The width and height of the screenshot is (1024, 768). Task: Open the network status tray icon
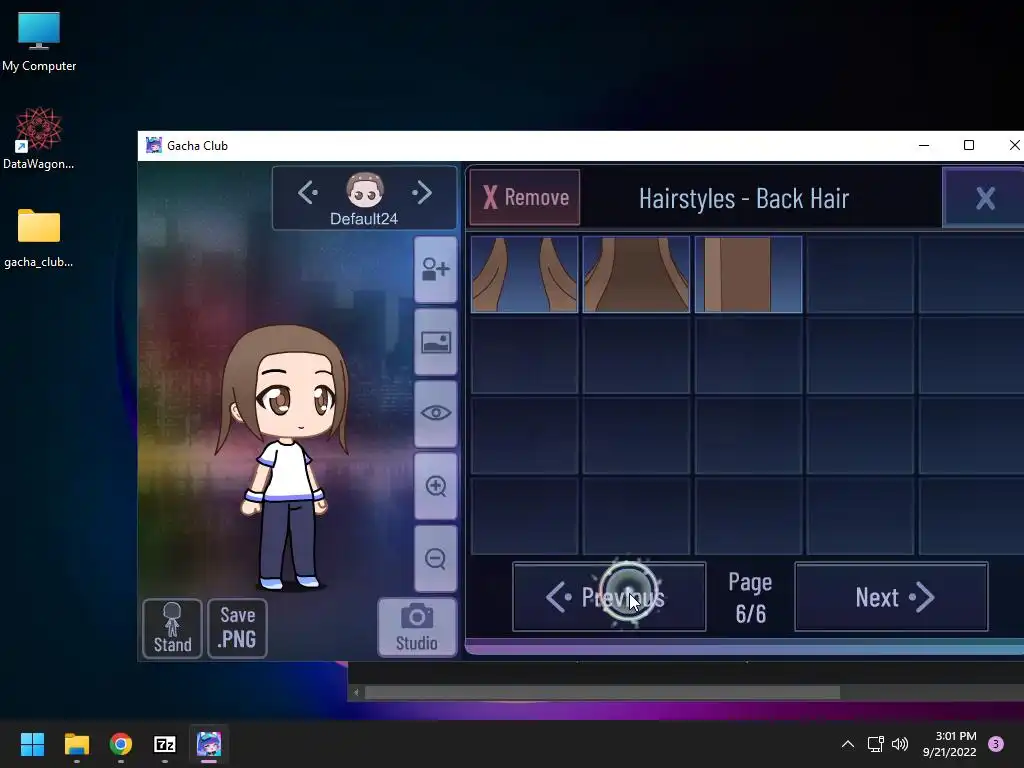[x=875, y=744]
